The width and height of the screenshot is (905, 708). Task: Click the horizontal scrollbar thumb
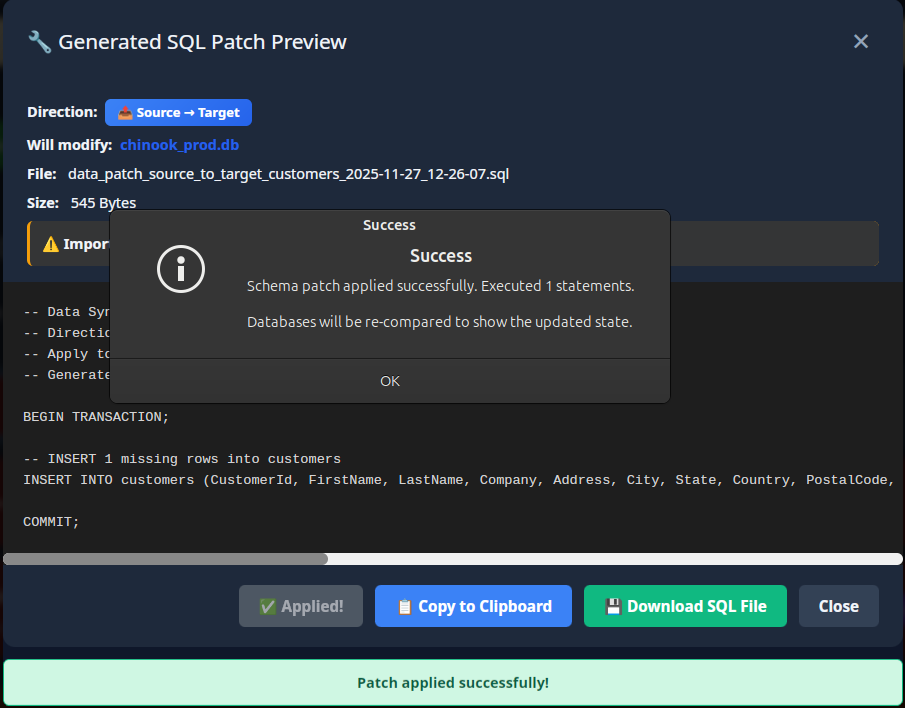tap(165, 559)
